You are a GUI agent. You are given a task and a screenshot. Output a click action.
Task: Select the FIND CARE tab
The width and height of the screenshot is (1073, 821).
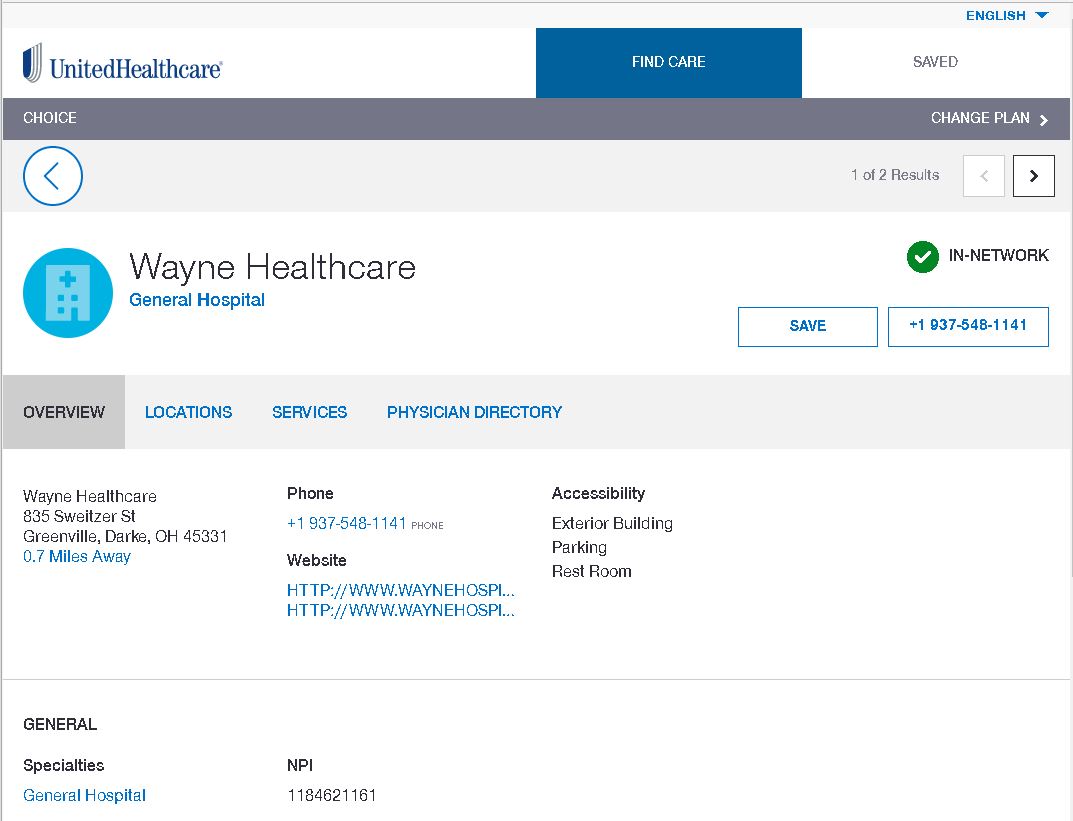tap(669, 62)
